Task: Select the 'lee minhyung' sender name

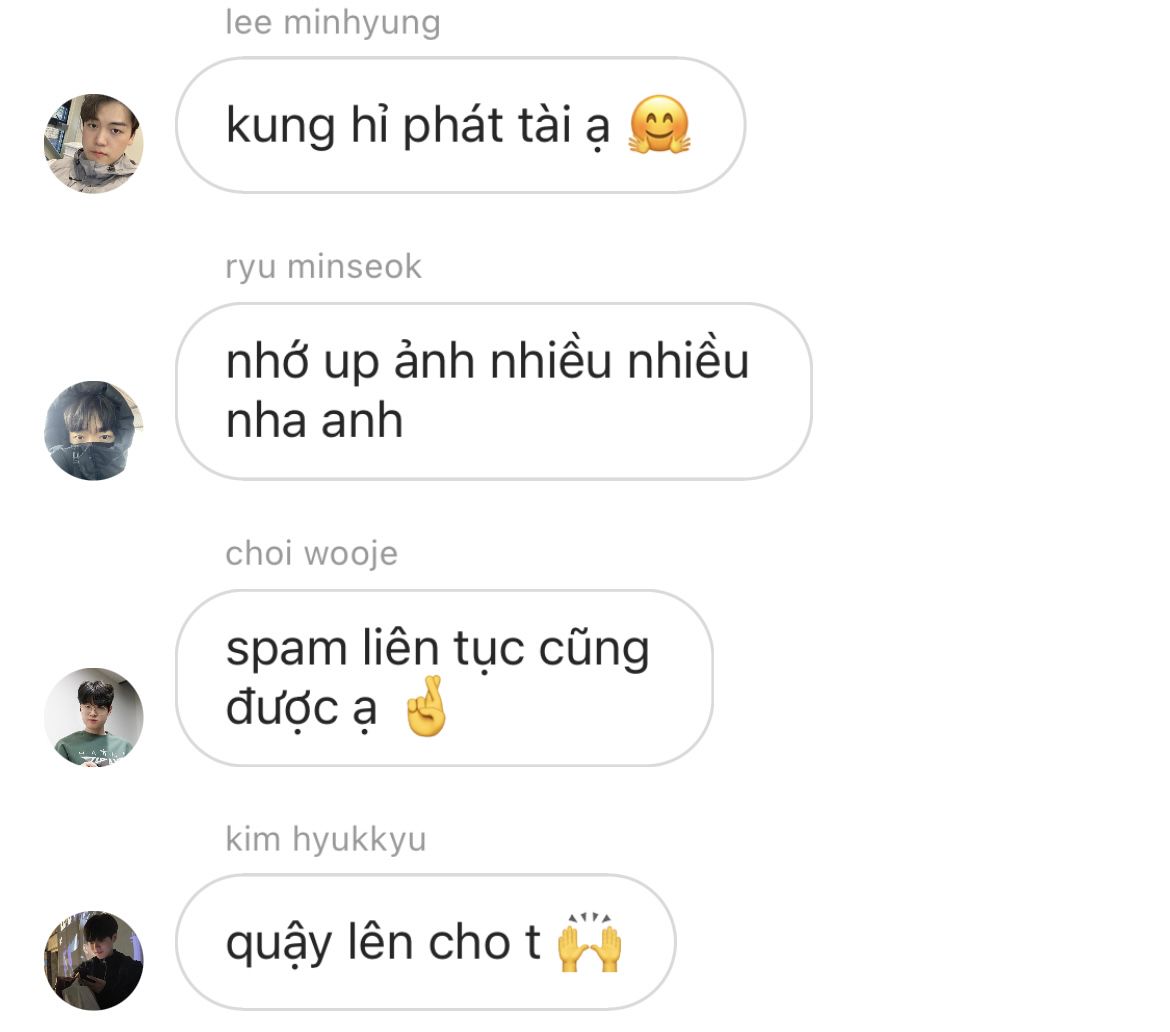Action: point(333,22)
